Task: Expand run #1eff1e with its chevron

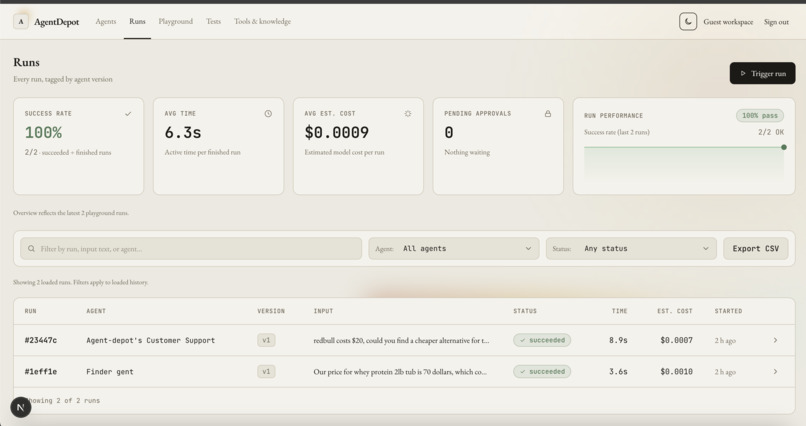Action: (x=775, y=372)
